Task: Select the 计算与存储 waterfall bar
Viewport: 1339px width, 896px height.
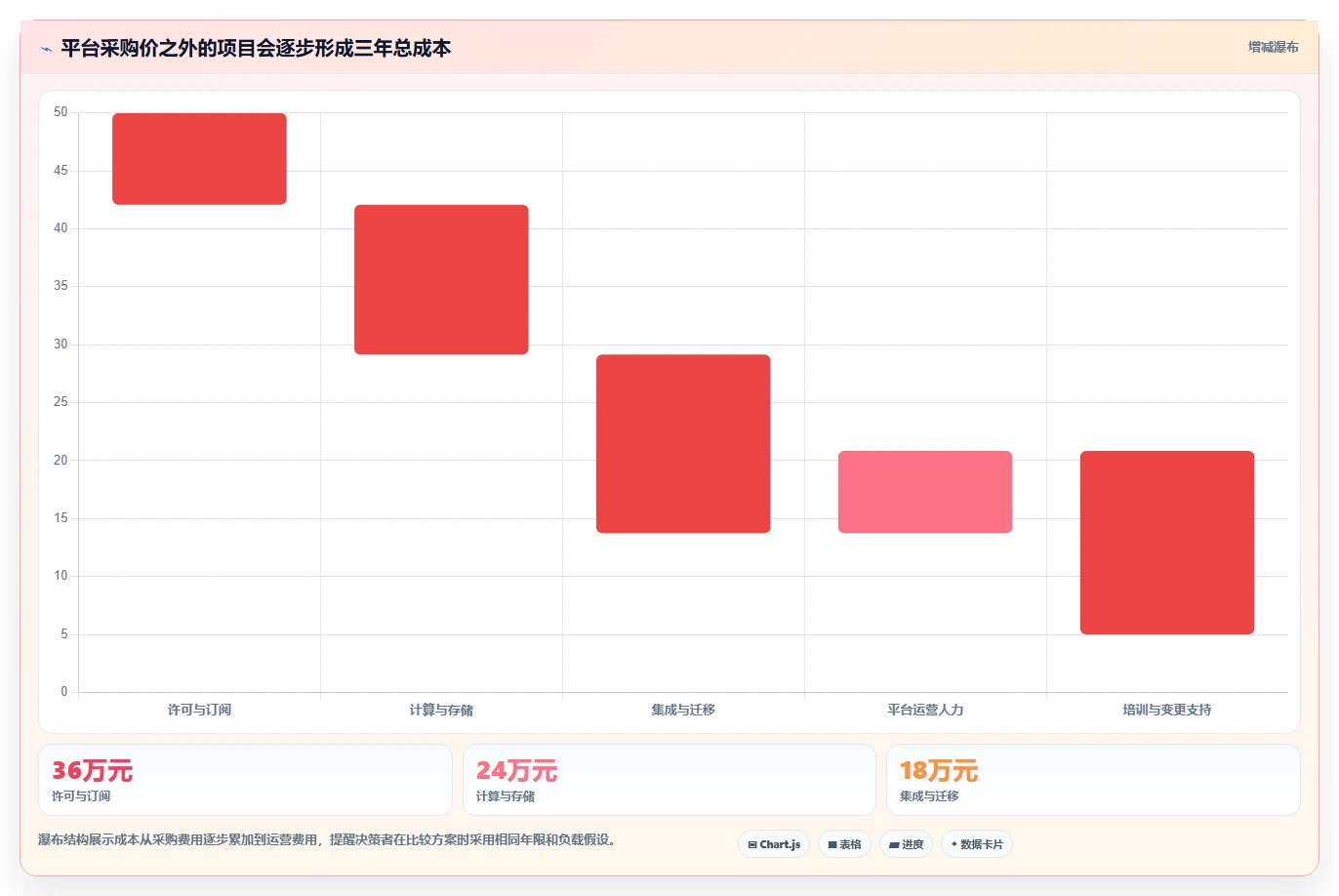Action: click(441, 279)
